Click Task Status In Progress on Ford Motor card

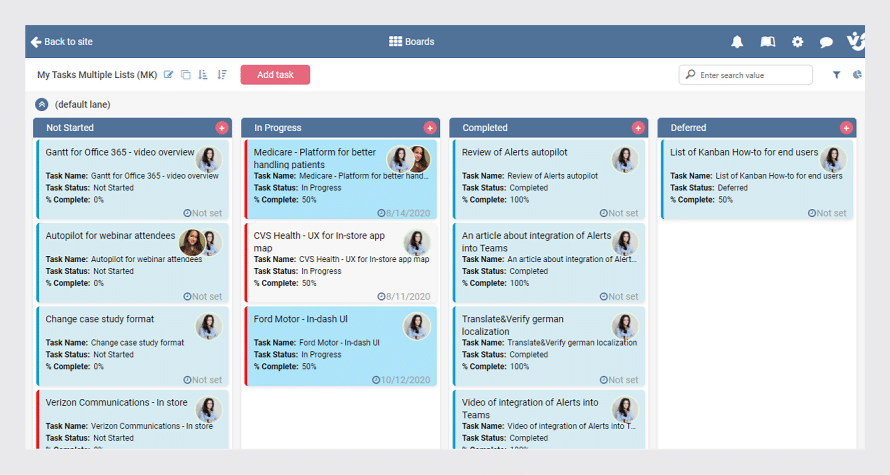pyautogui.click(x=297, y=355)
